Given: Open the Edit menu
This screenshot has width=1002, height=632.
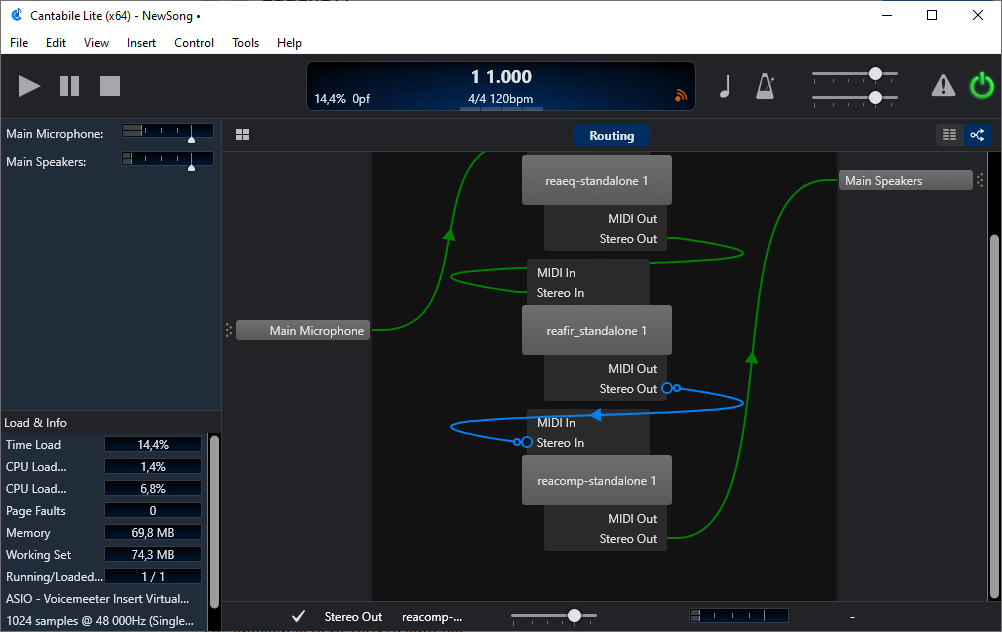Looking at the screenshot, I should [56, 43].
